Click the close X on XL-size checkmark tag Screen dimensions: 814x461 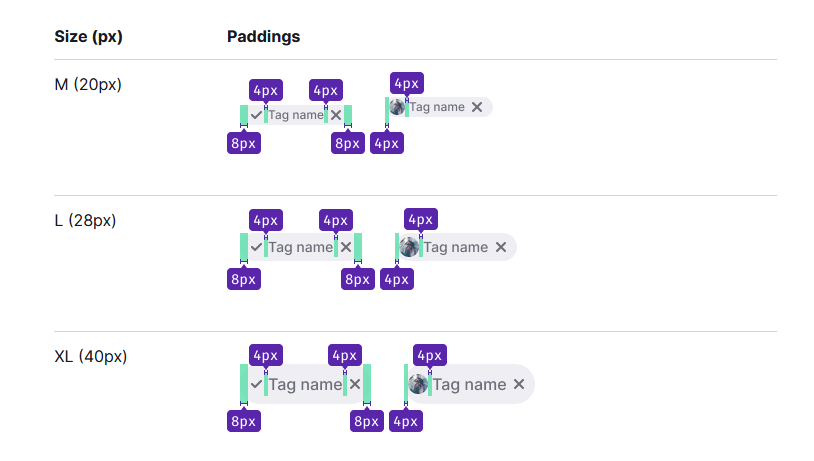(355, 384)
